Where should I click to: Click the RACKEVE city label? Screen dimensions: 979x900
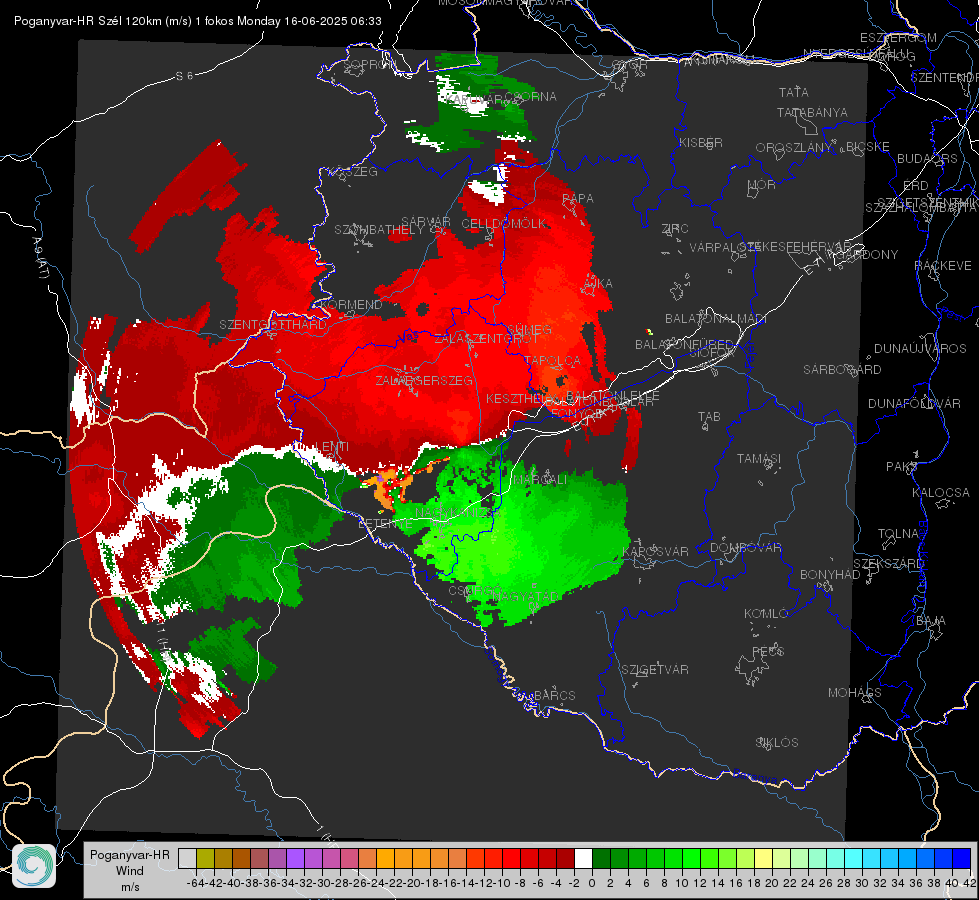pos(943,265)
